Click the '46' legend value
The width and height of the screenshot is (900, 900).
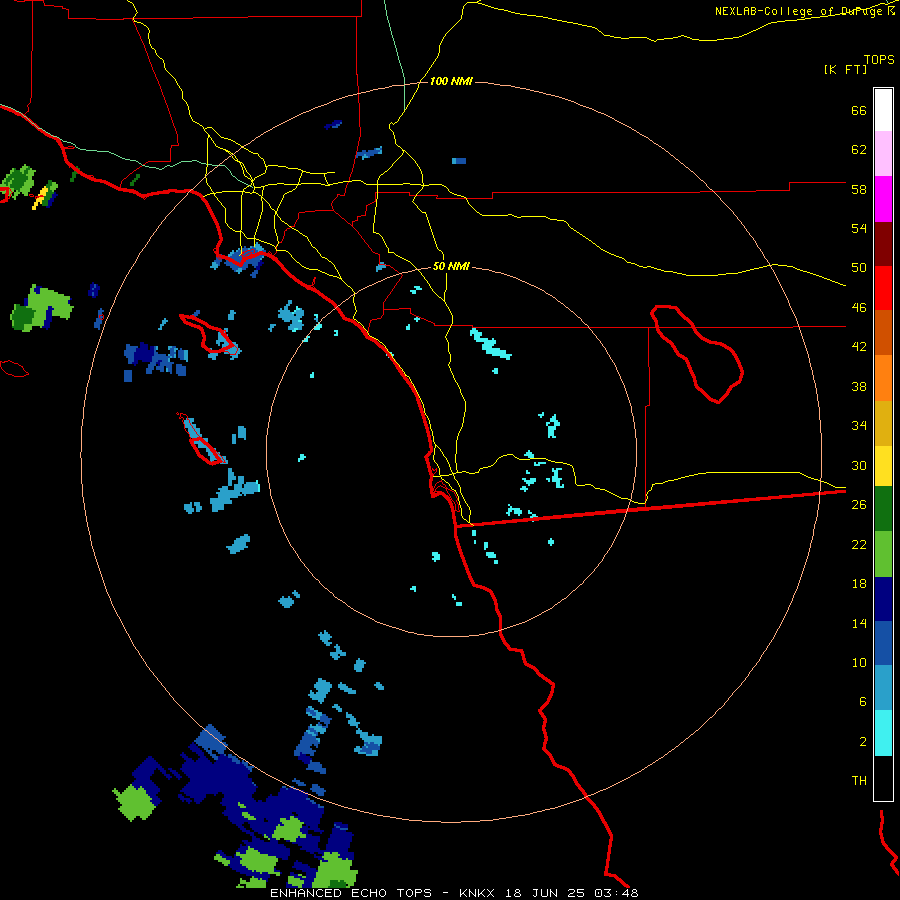coord(859,308)
